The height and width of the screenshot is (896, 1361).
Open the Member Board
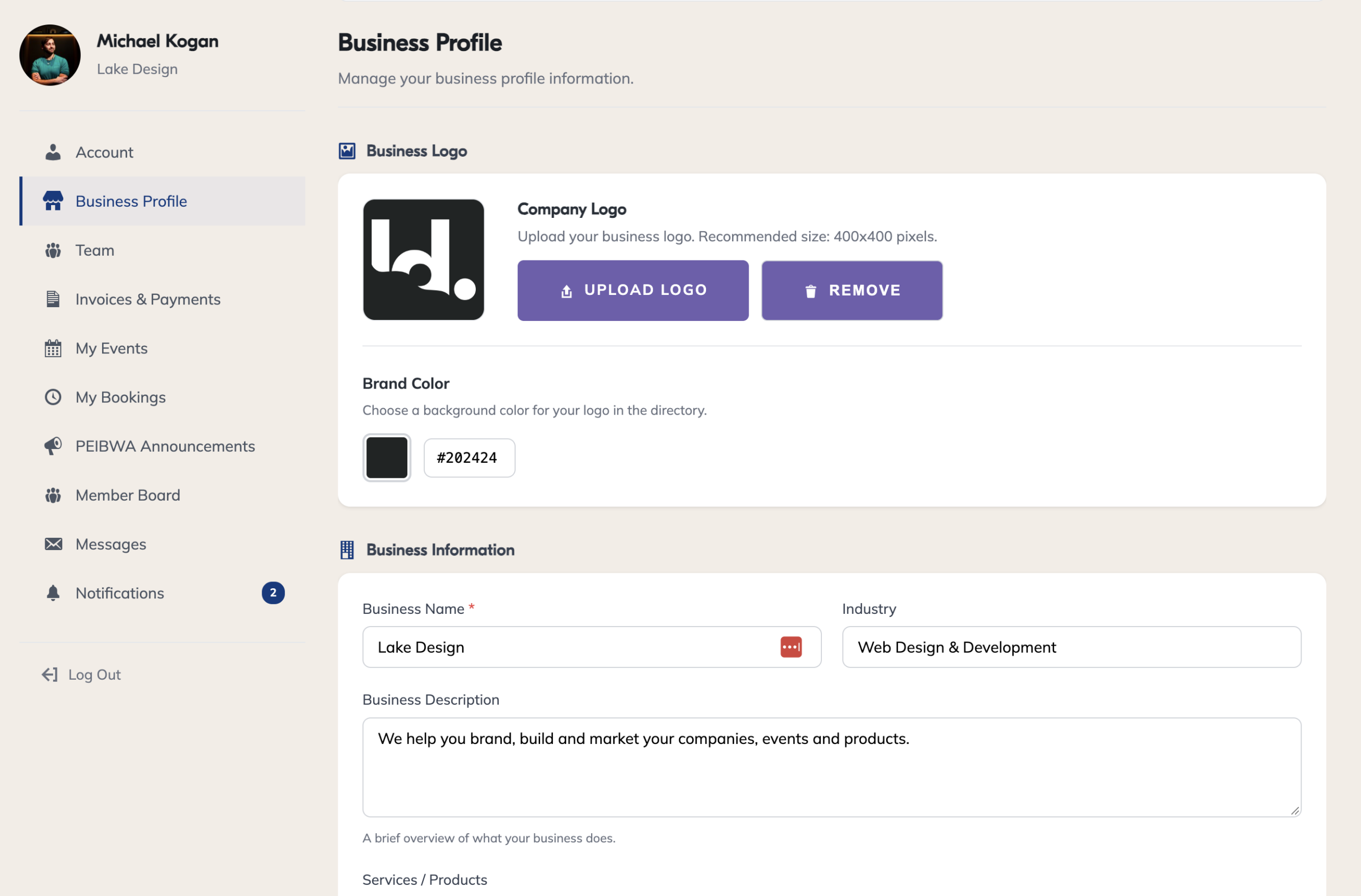click(x=162, y=495)
